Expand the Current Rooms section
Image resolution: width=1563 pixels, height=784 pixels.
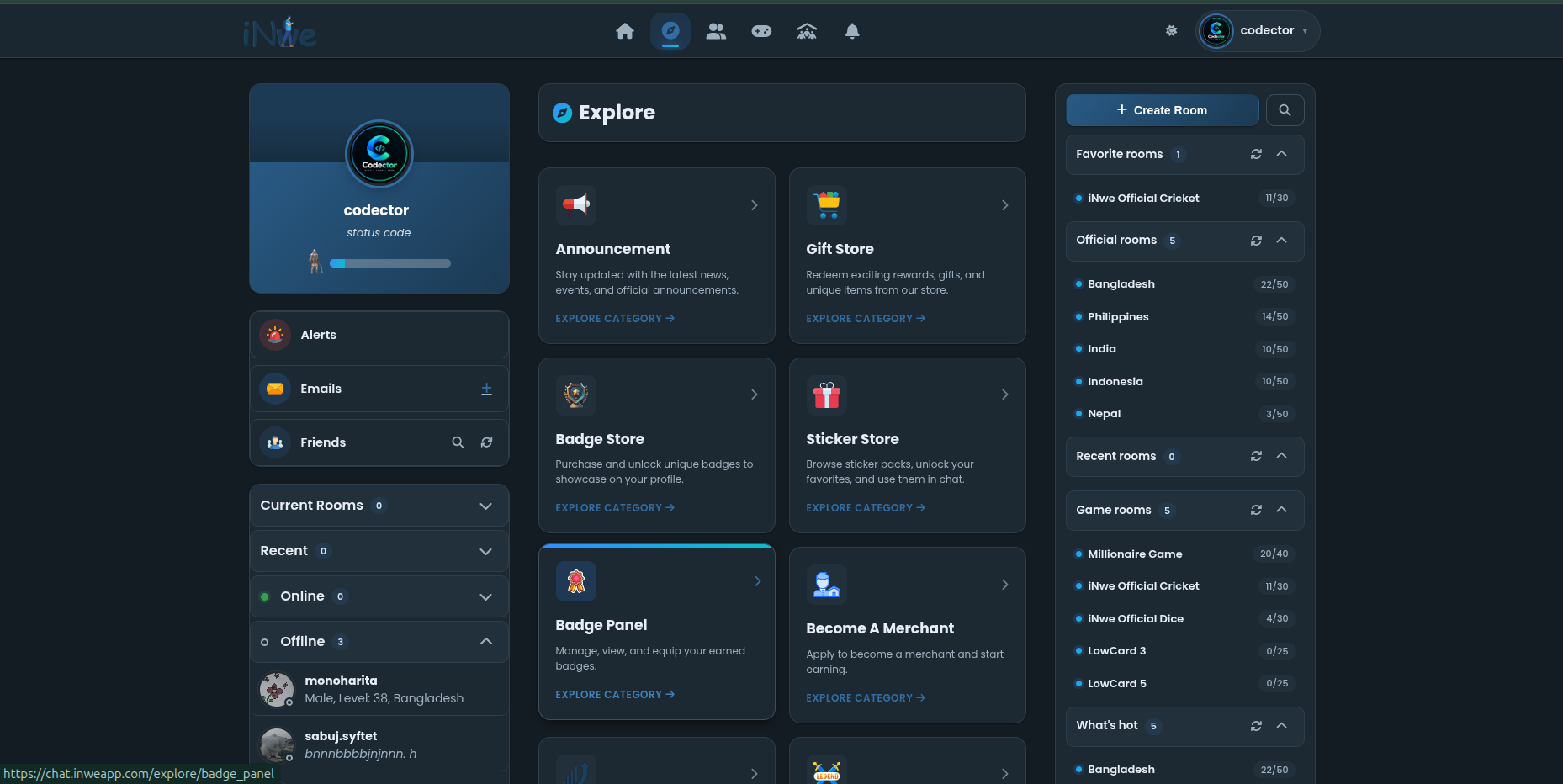click(379, 506)
